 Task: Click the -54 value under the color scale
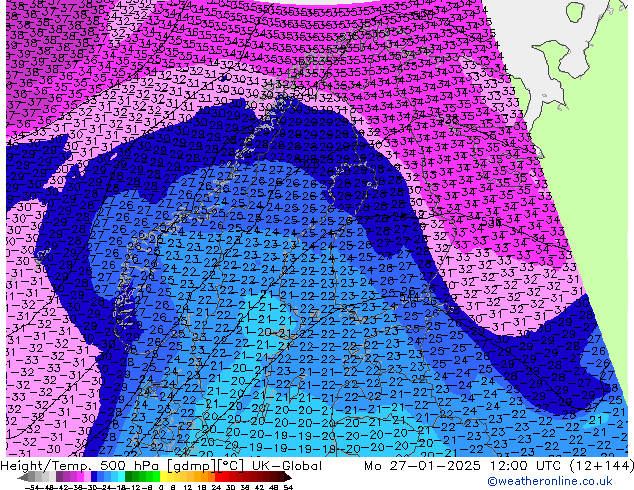(x=32, y=488)
